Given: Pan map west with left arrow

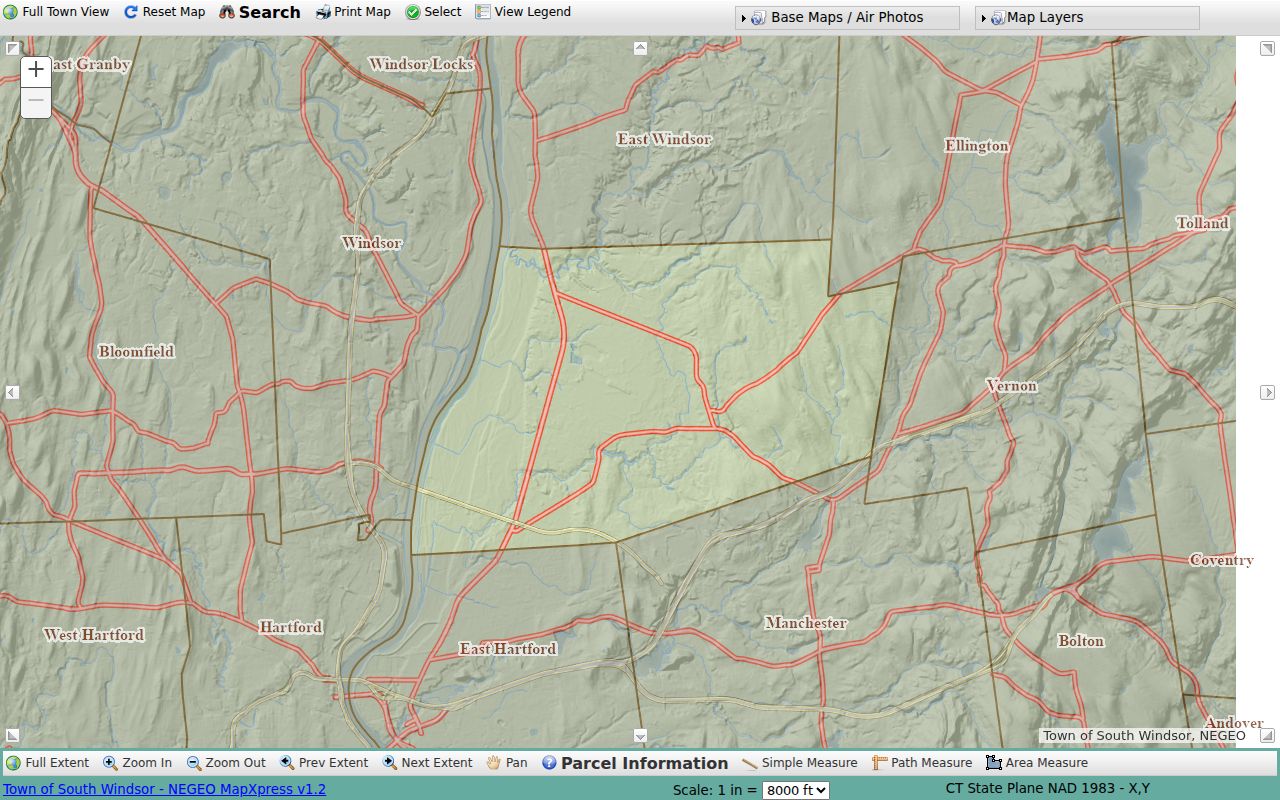Looking at the screenshot, I should (12, 392).
